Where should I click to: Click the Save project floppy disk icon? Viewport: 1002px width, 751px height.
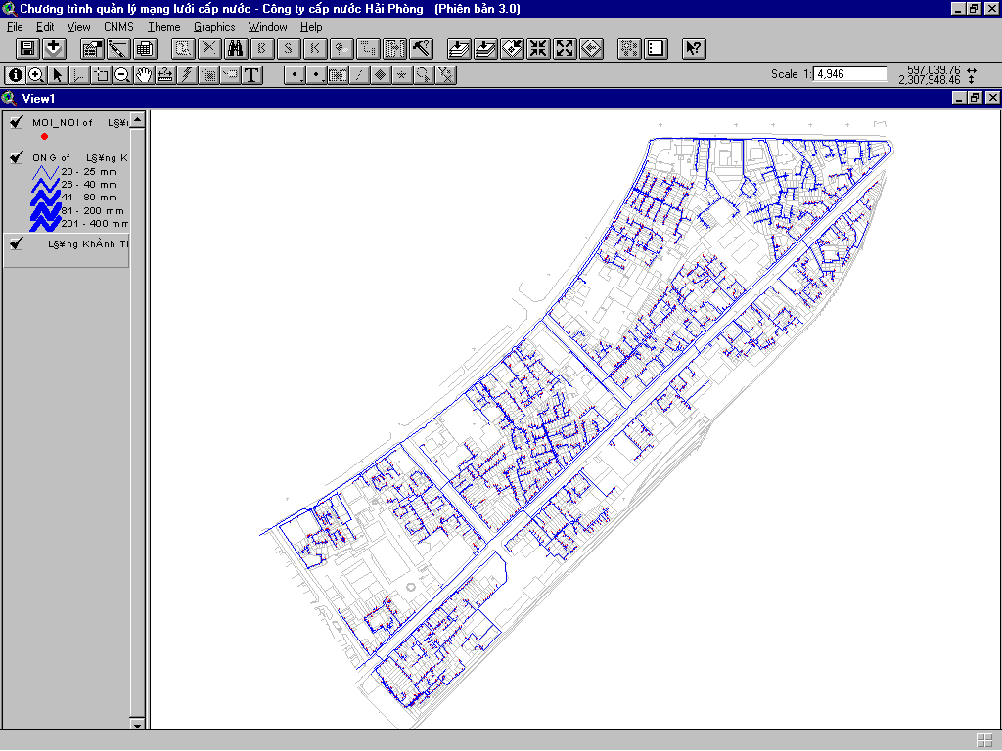pyautogui.click(x=28, y=48)
